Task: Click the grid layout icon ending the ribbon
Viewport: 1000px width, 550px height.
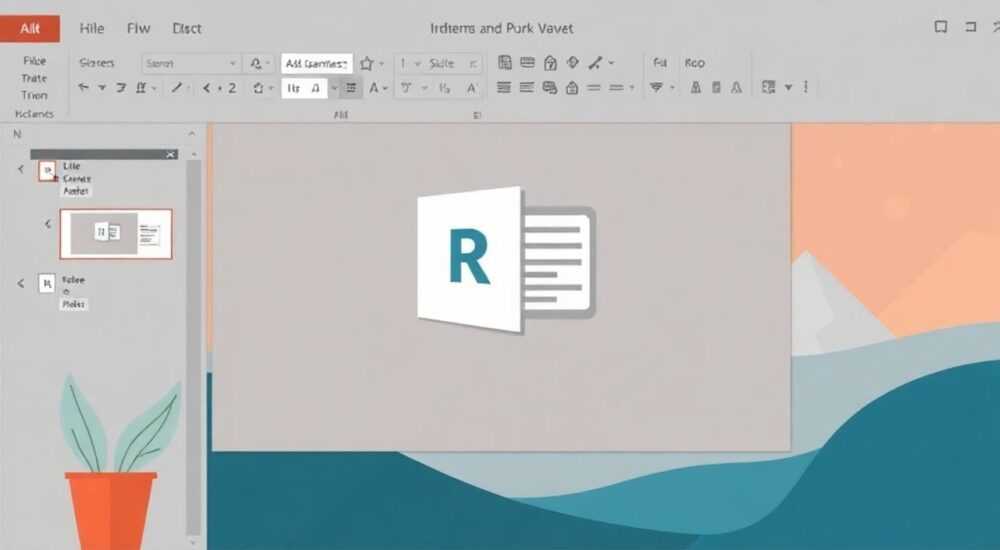Action: tap(768, 87)
